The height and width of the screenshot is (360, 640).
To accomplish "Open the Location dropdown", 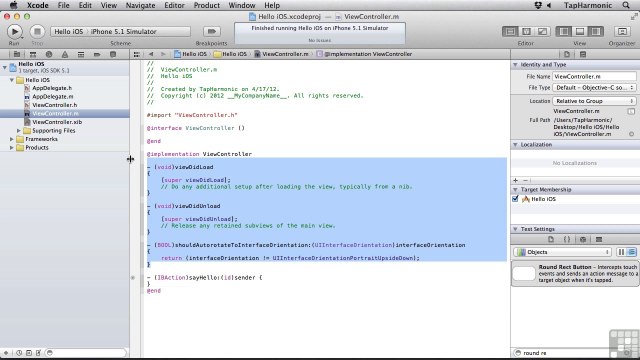I will tap(594, 101).
